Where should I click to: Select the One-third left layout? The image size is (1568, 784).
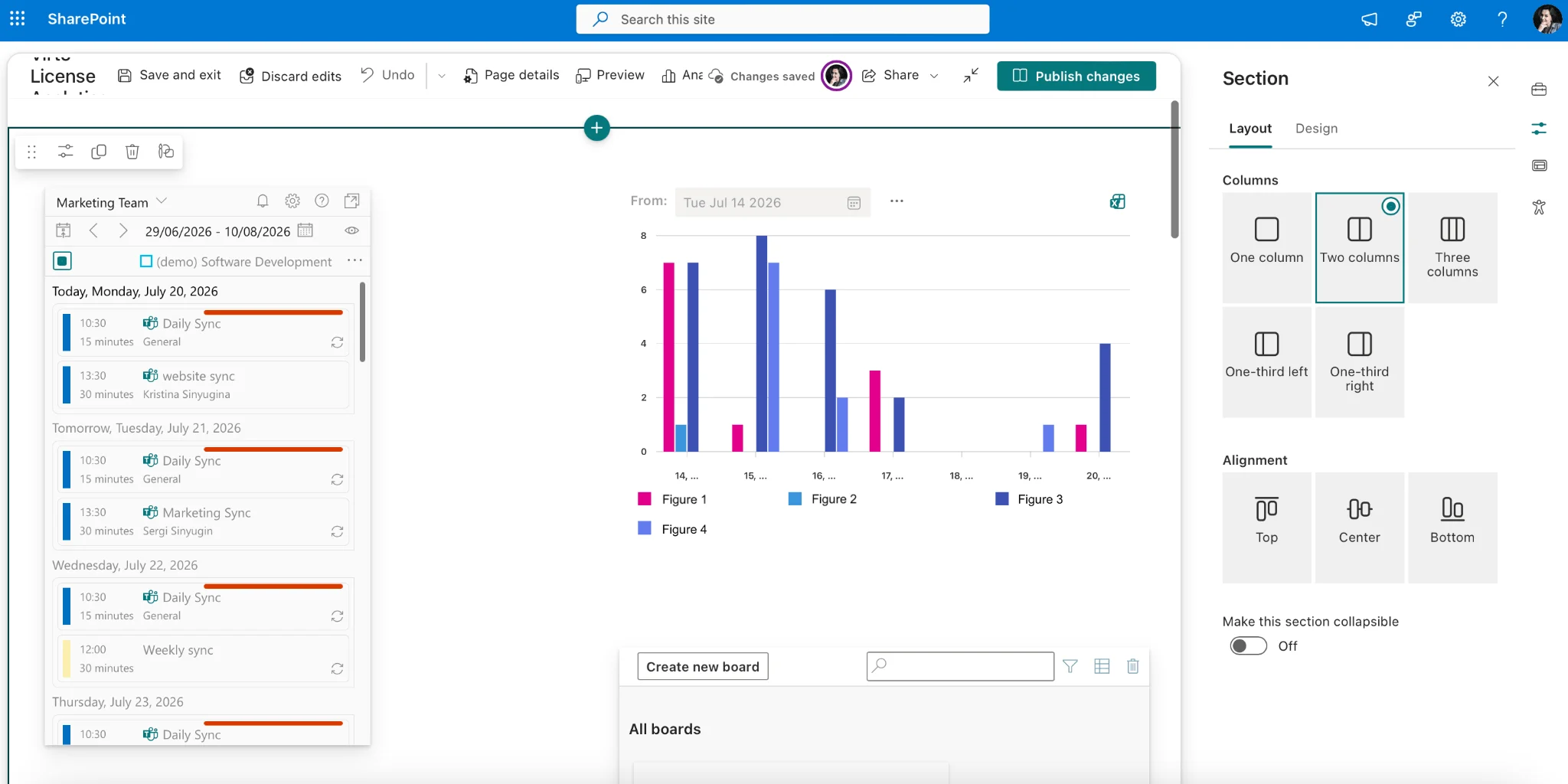1266,361
